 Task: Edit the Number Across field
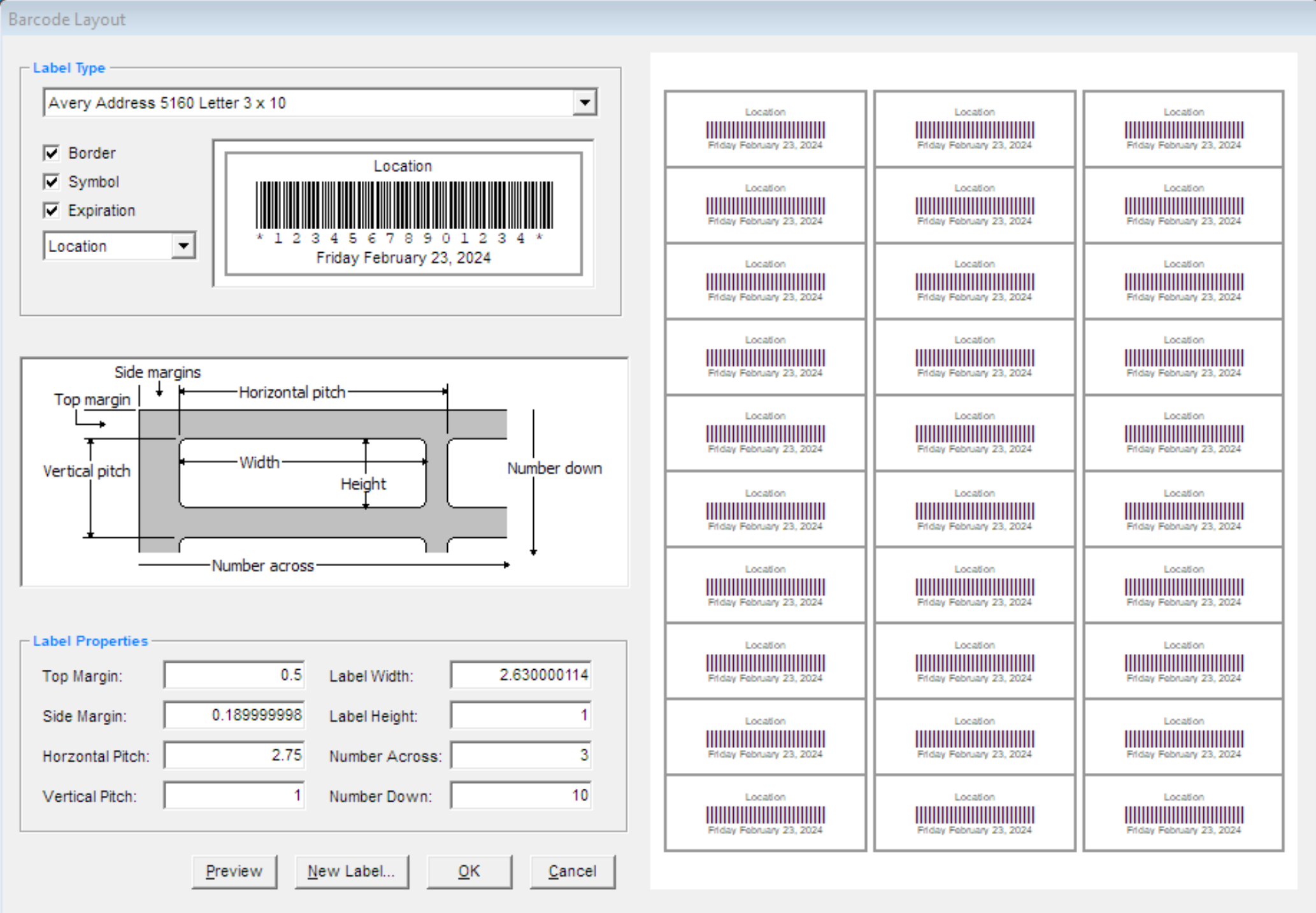(x=521, y=755)
